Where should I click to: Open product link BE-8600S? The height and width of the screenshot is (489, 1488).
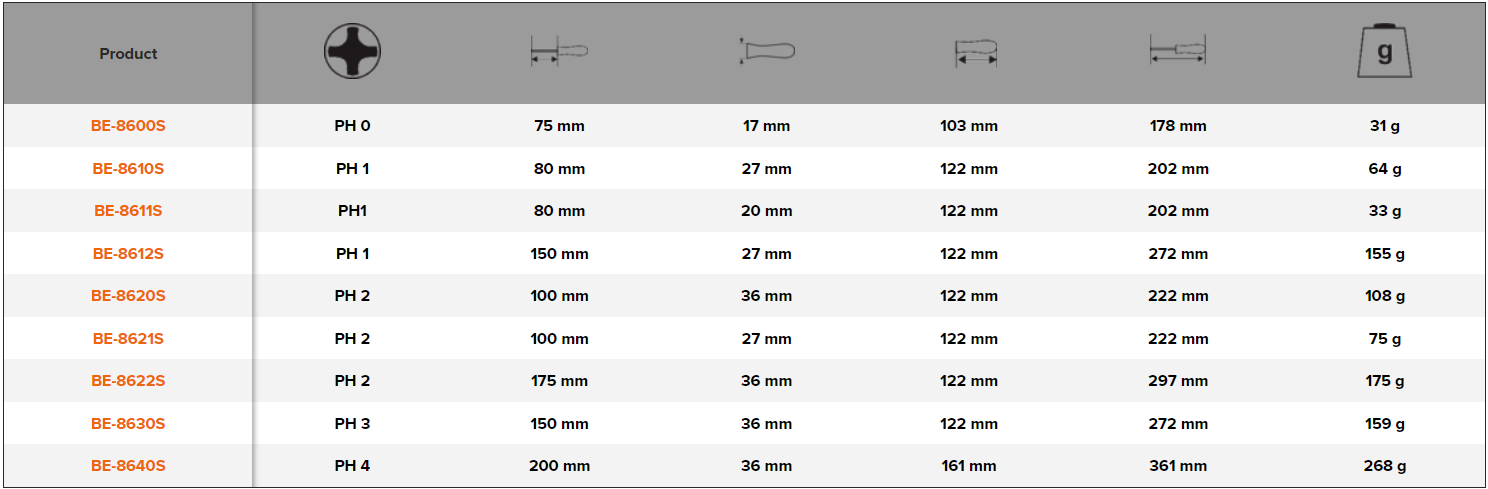pos(128,126)
